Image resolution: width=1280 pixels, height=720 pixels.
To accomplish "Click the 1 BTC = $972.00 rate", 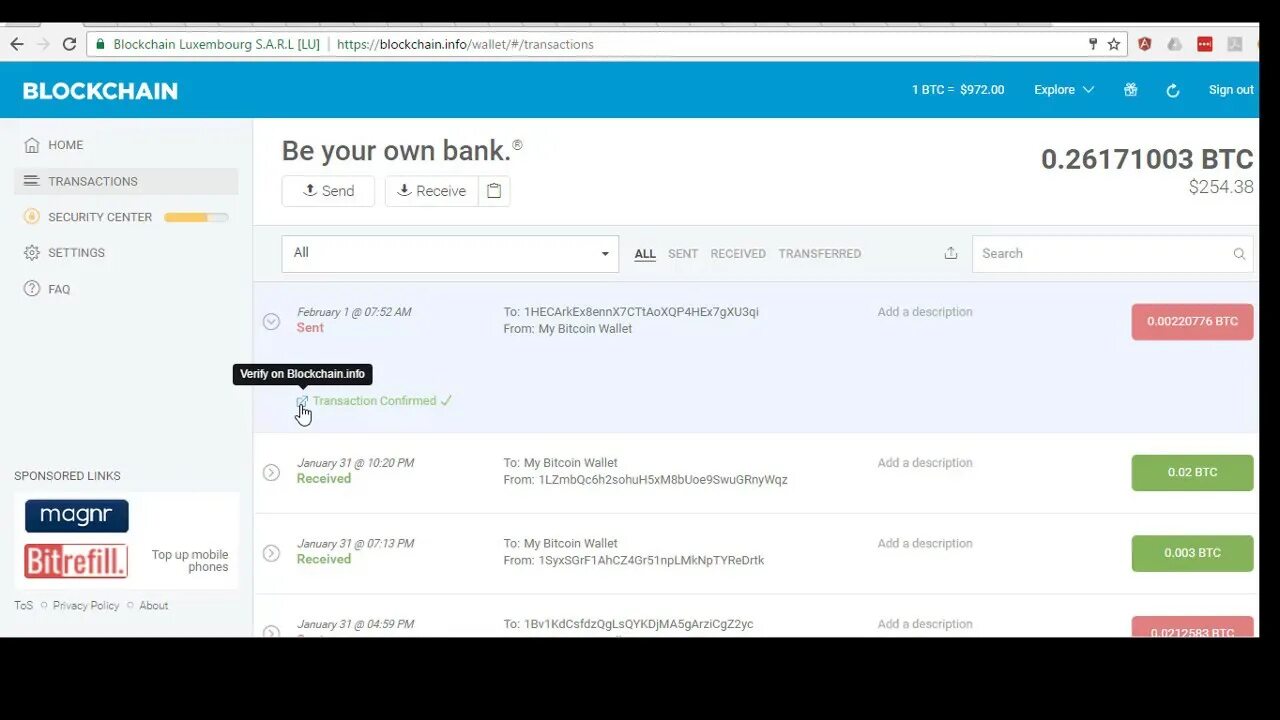I will click(x=958, y=90).
